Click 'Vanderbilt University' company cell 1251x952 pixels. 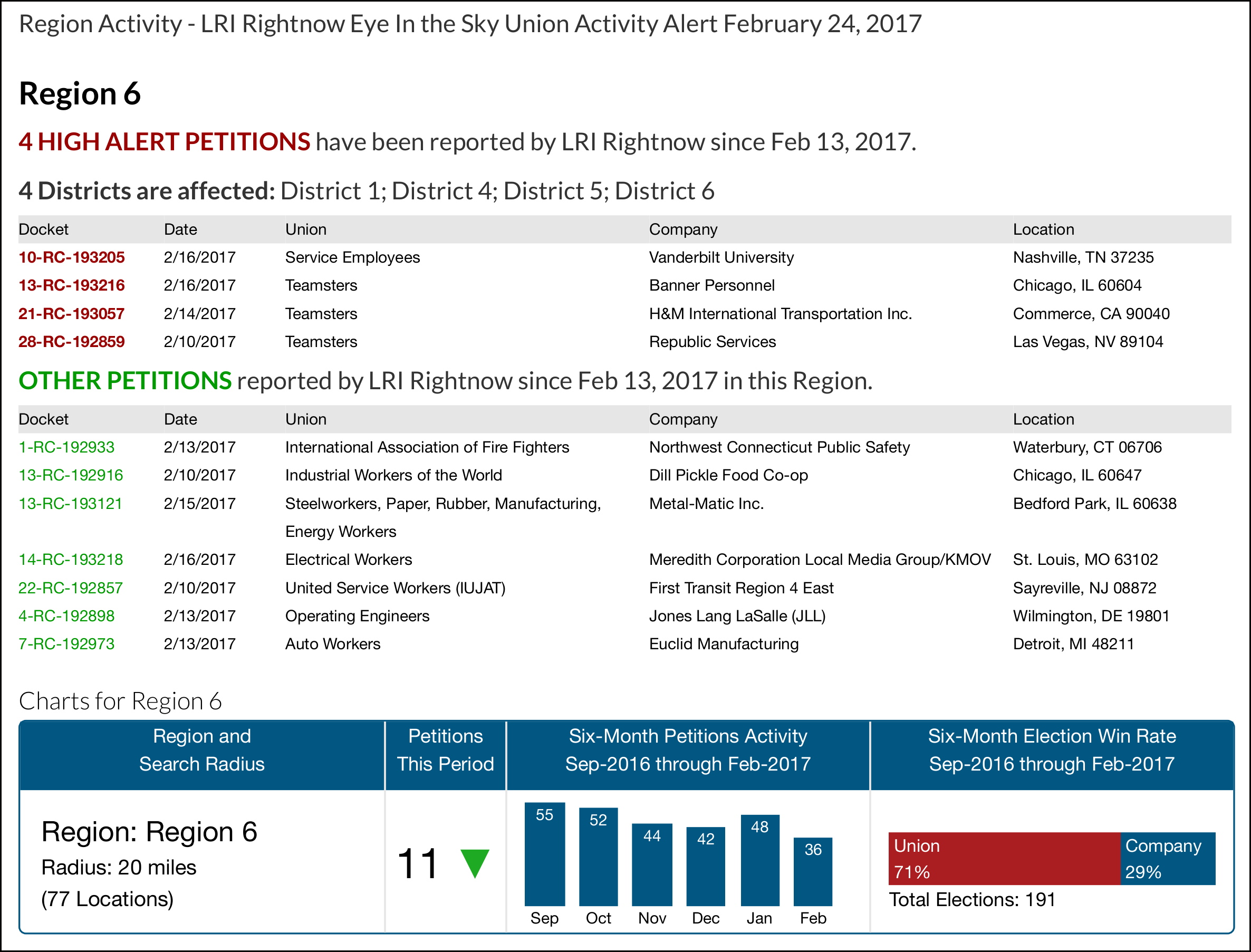tap(721, 257)
